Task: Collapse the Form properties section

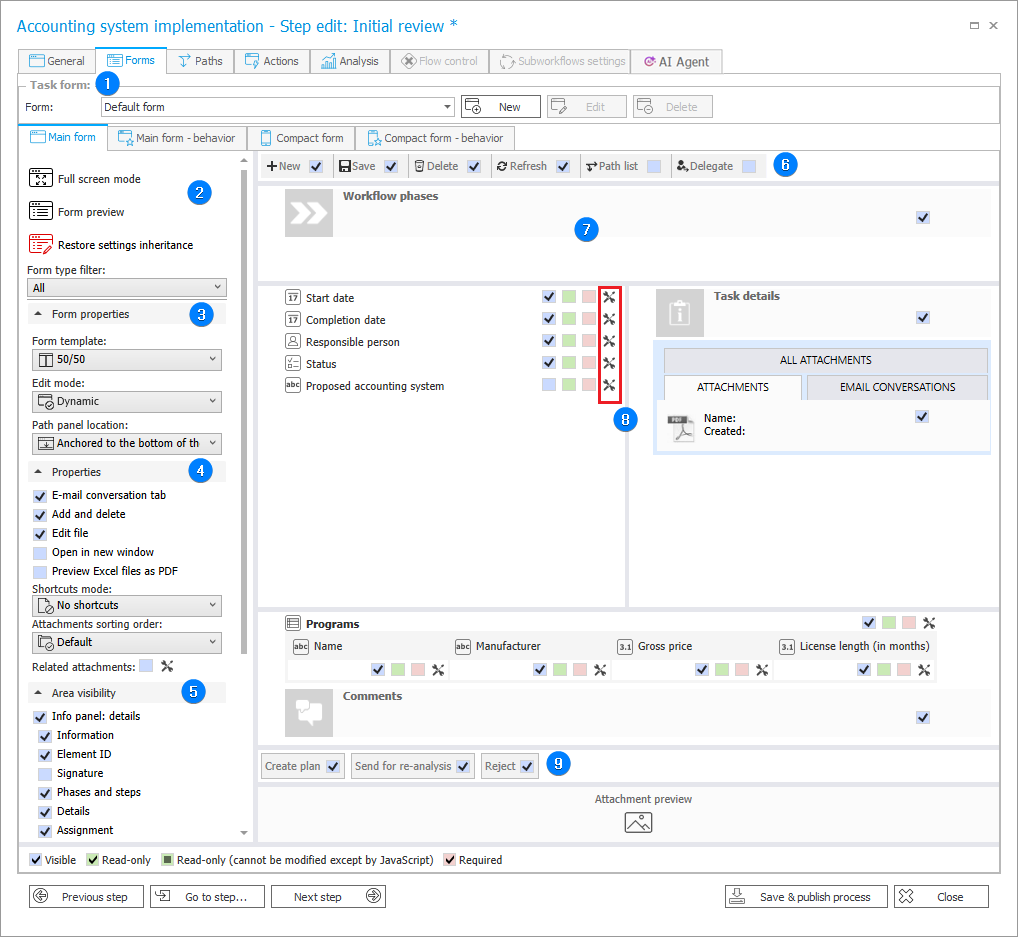Action: tap(38, 314)
